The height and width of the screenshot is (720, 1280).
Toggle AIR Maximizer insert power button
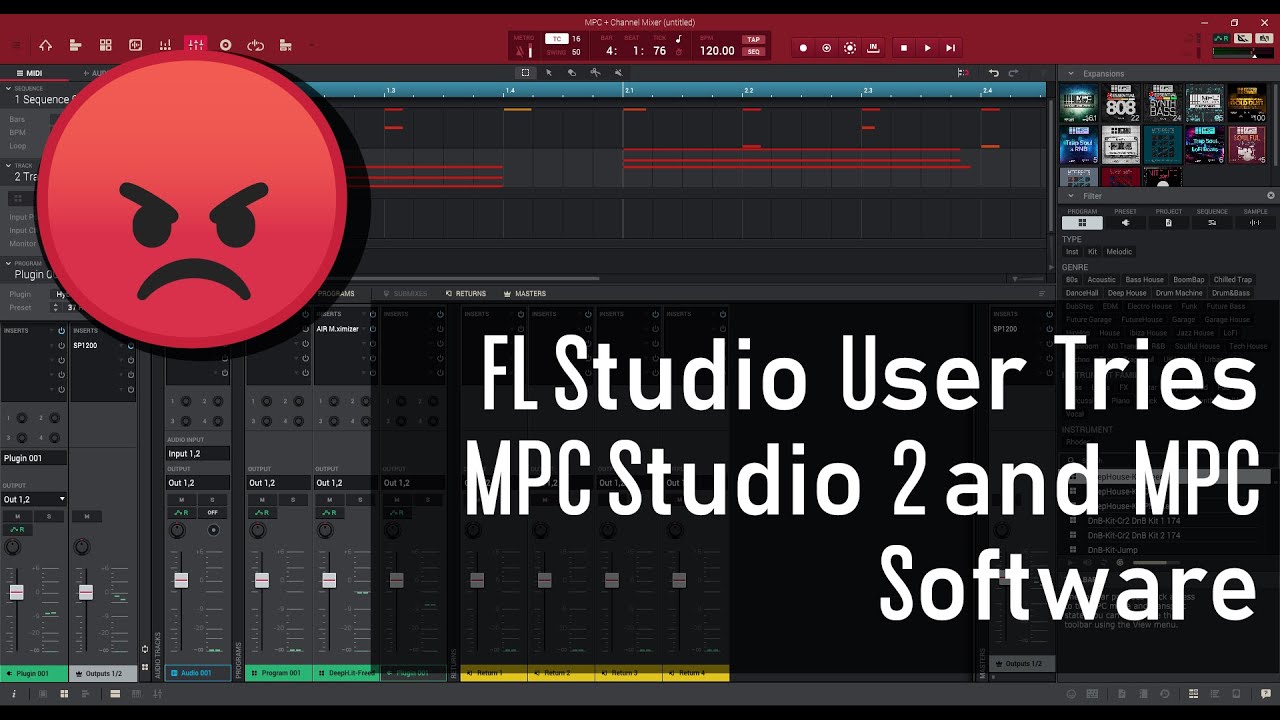373,328
